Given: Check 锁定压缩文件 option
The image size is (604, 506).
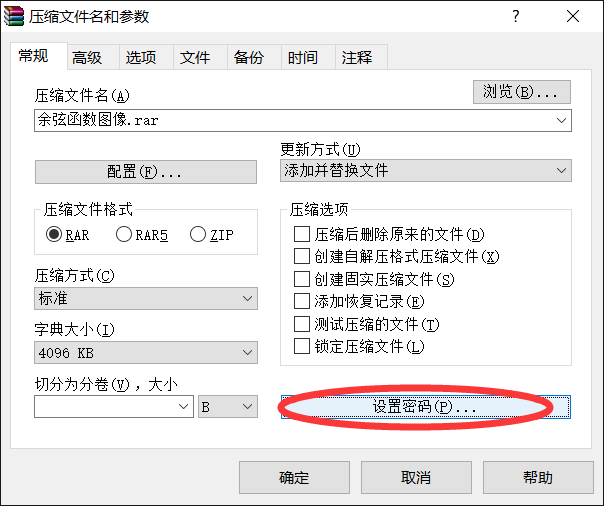Looking at the screenshot, I should click(302, 347).
